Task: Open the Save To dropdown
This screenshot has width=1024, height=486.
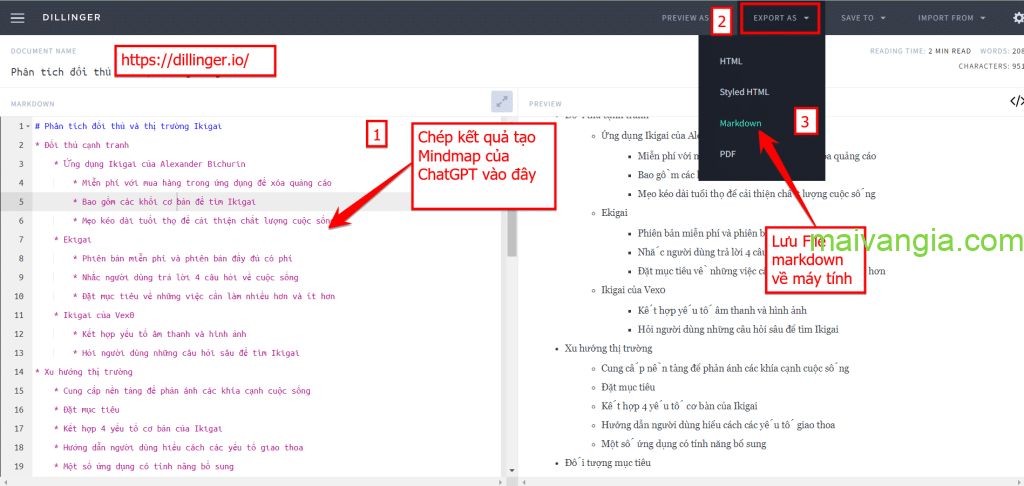Action: point(863,18)
